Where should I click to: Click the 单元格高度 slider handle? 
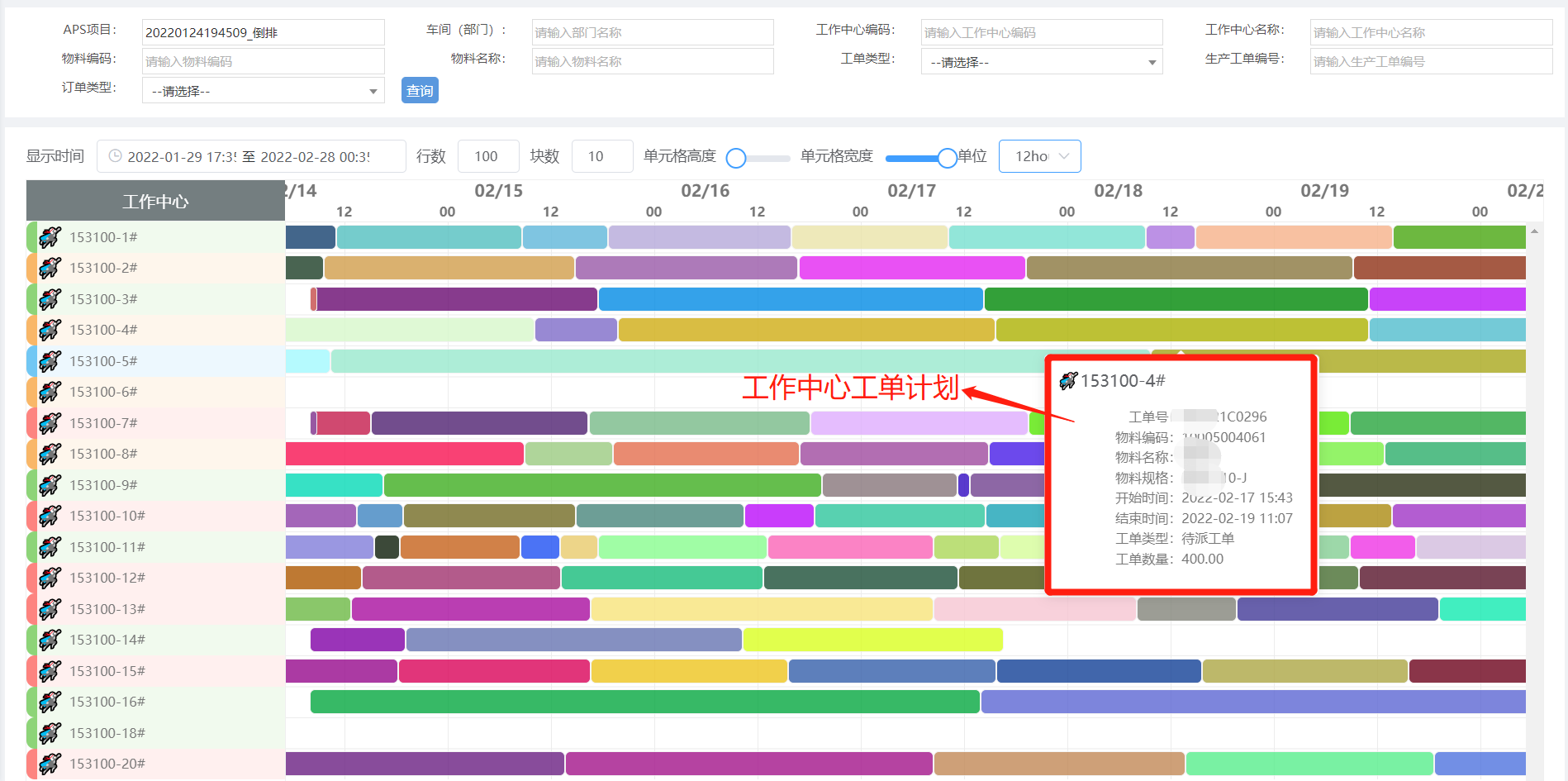[x=736, y=158]
